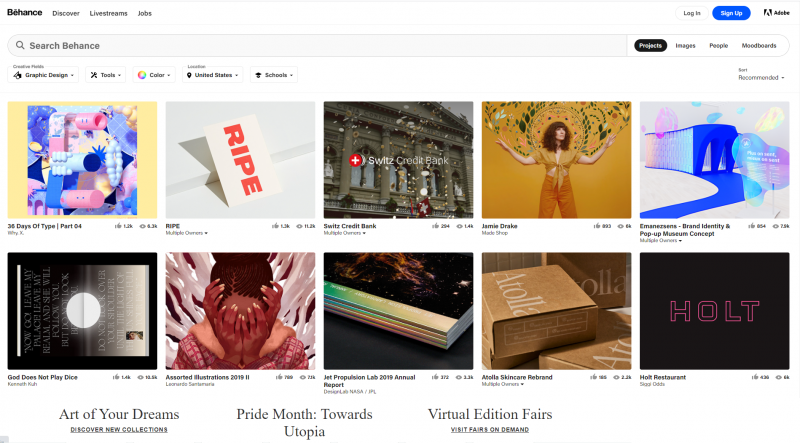
Task: Open Graphic Design creative fields dropdown
Action: point(43,75)
